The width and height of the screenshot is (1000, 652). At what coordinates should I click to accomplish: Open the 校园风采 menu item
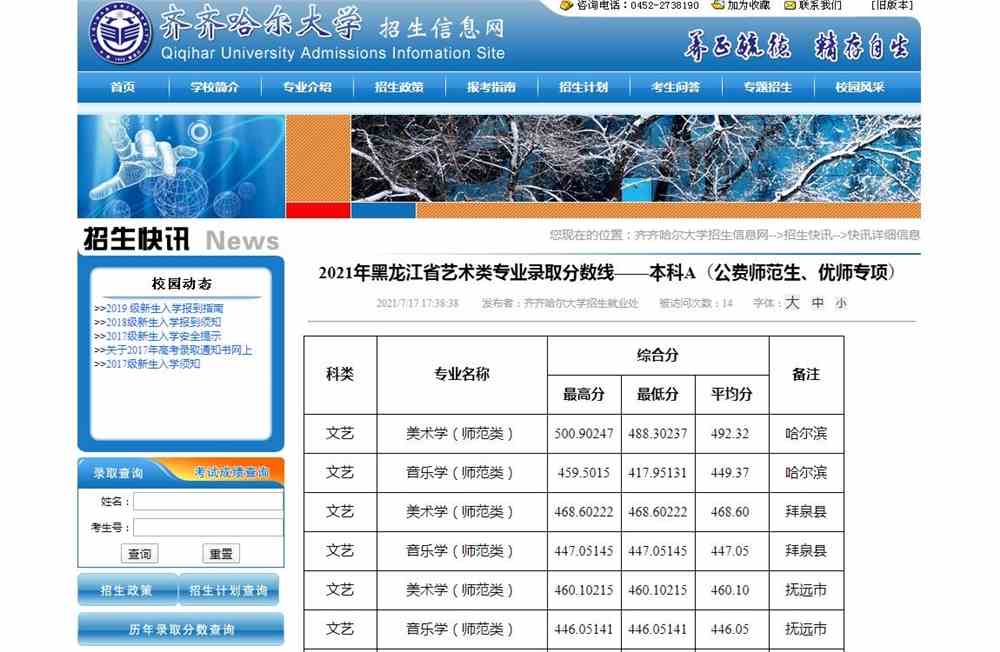pyautogui.click(x=860, y=87)
